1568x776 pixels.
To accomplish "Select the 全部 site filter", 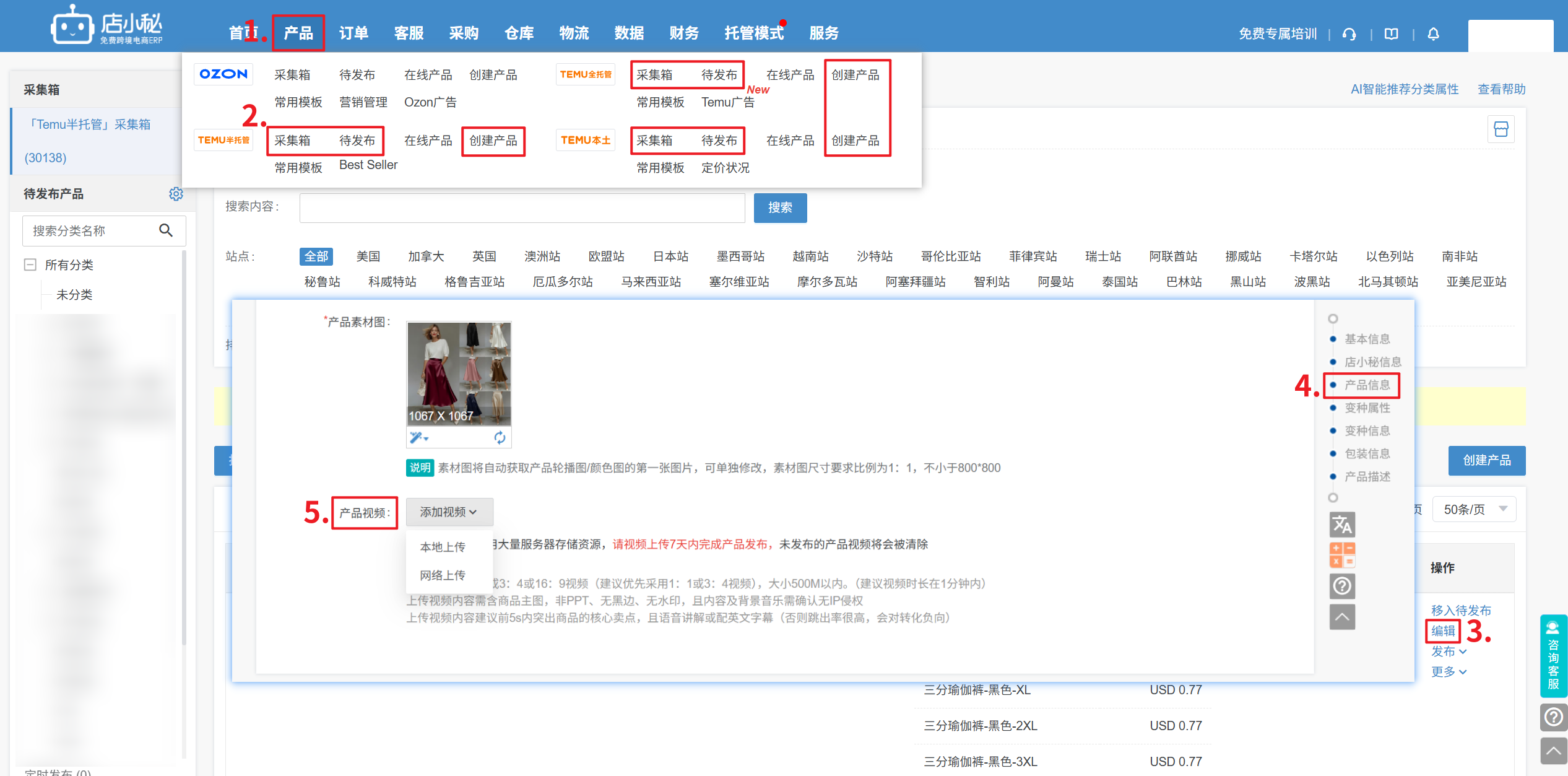I will [316, 256].
